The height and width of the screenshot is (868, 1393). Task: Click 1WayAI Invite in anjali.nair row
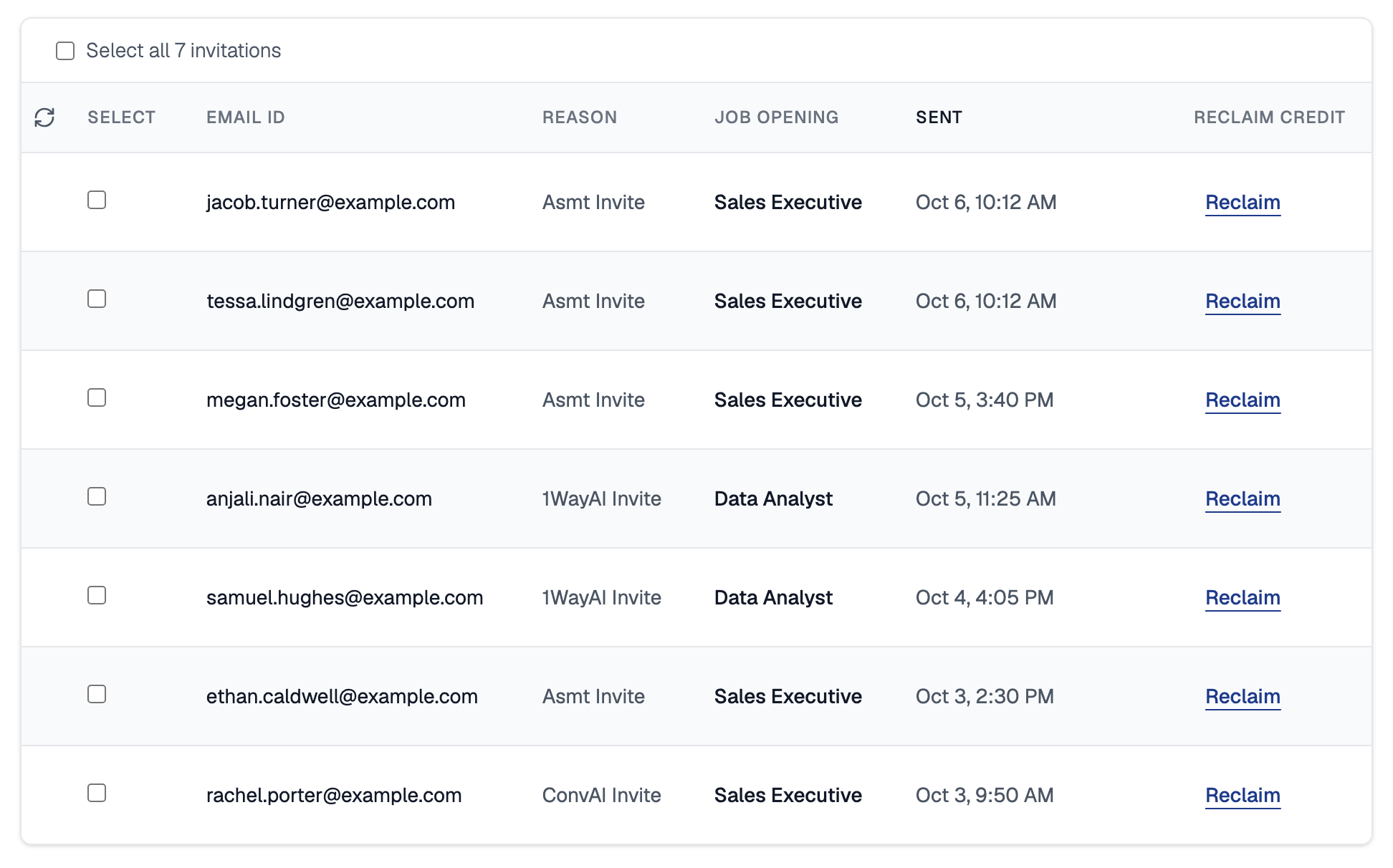(x=602, y=499)
